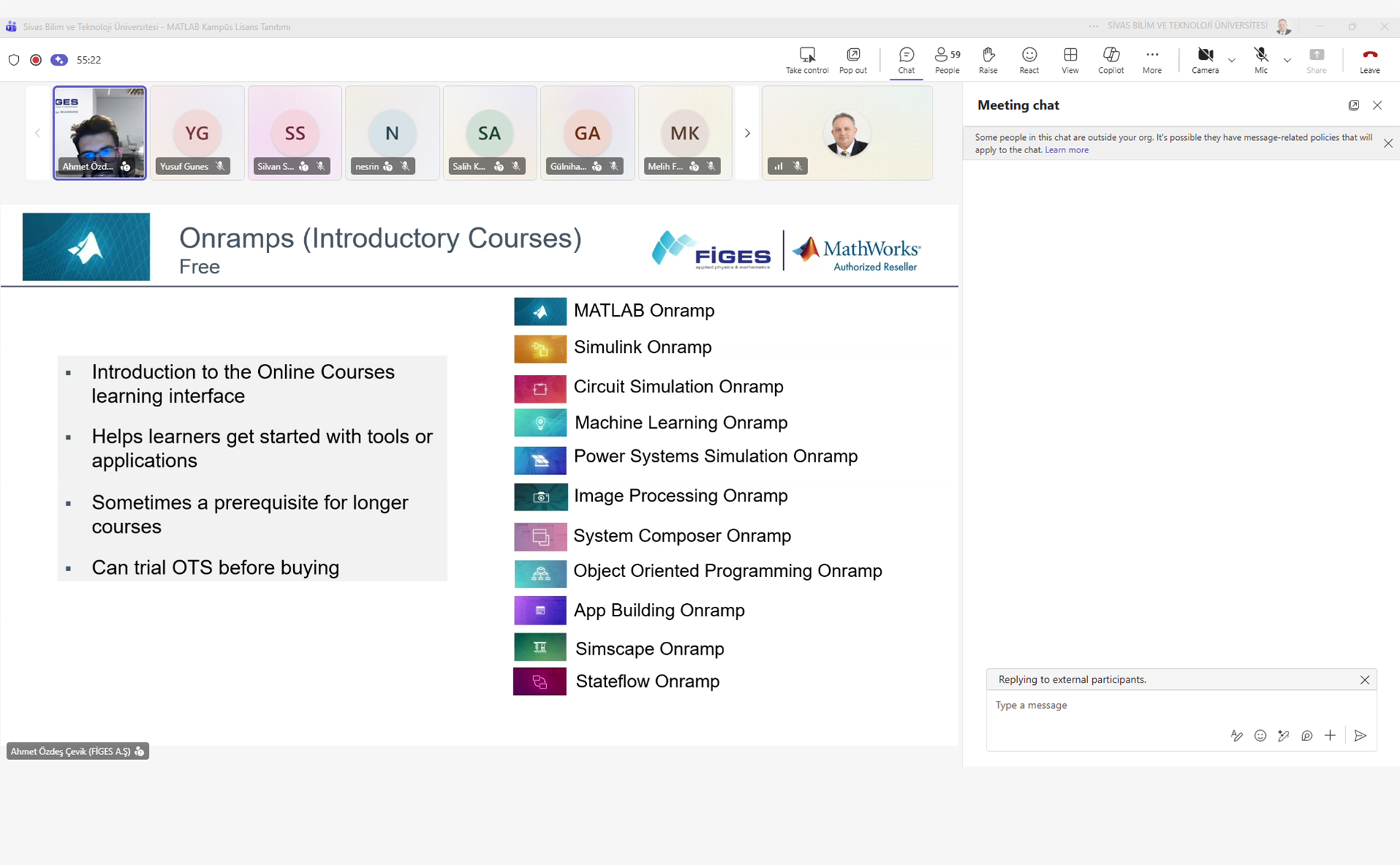Dismiss the external participants reply banner
Image resolution: width=1400 pixels, height=865 pixels.
(1364, 680)
